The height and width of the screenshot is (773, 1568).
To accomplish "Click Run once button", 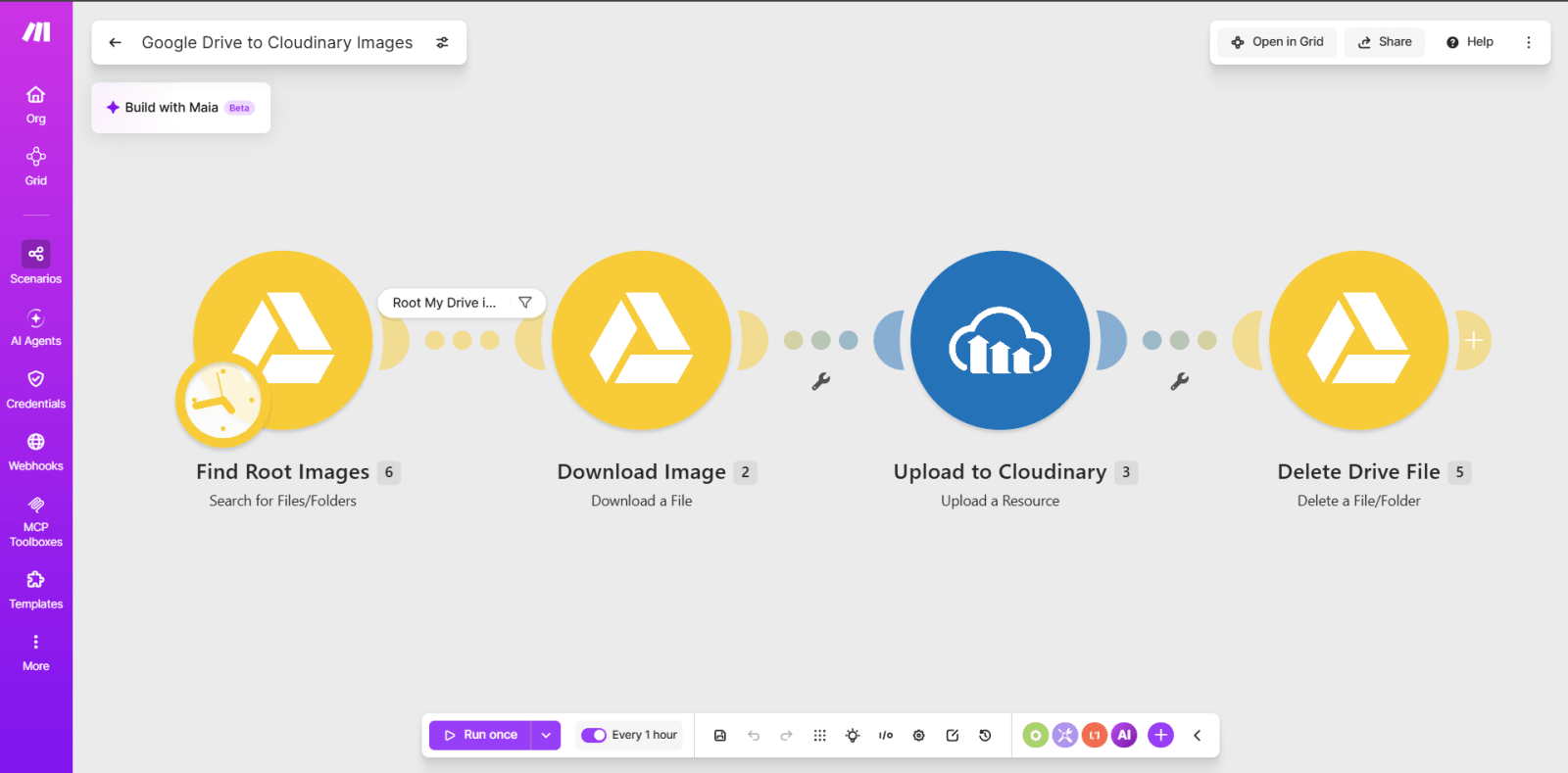I will click(x=480, y=735).
